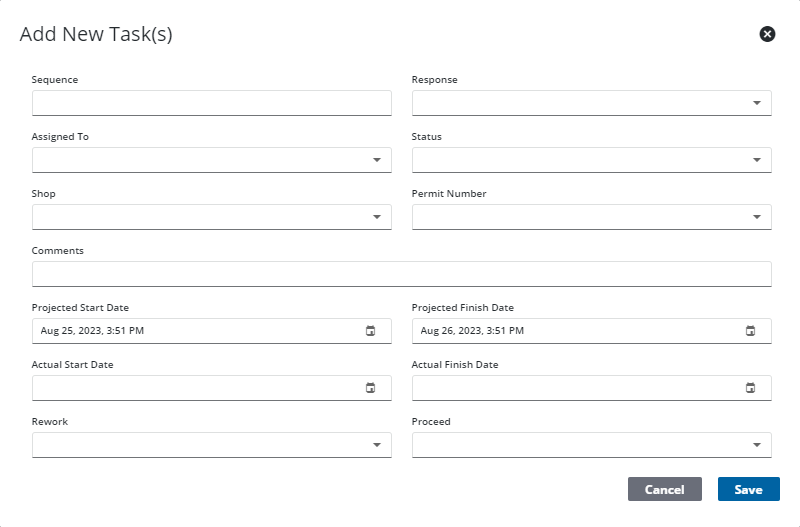Image resolution: width=800 pixels, height=527 pixels.
Task: Open the Status dropdown list
Action: (x=756, y=160)
